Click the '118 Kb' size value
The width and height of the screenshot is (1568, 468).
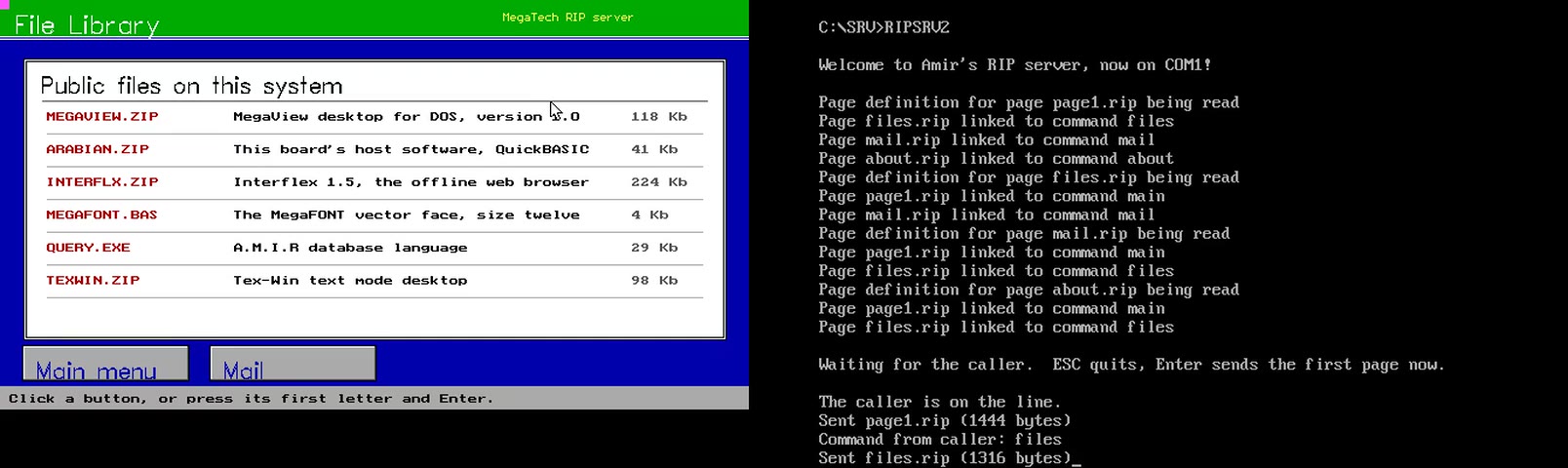pyautogui.click(x=659, y=116)
